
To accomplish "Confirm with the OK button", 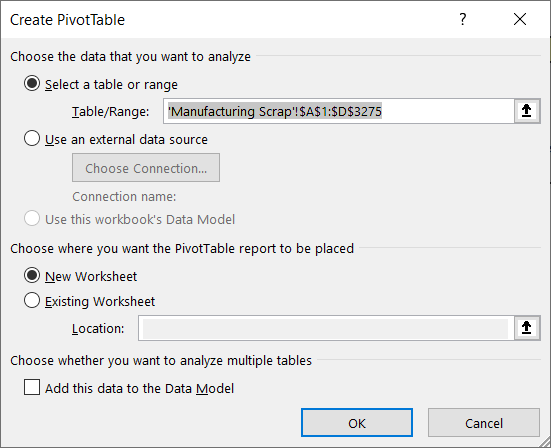I will 357,423.
